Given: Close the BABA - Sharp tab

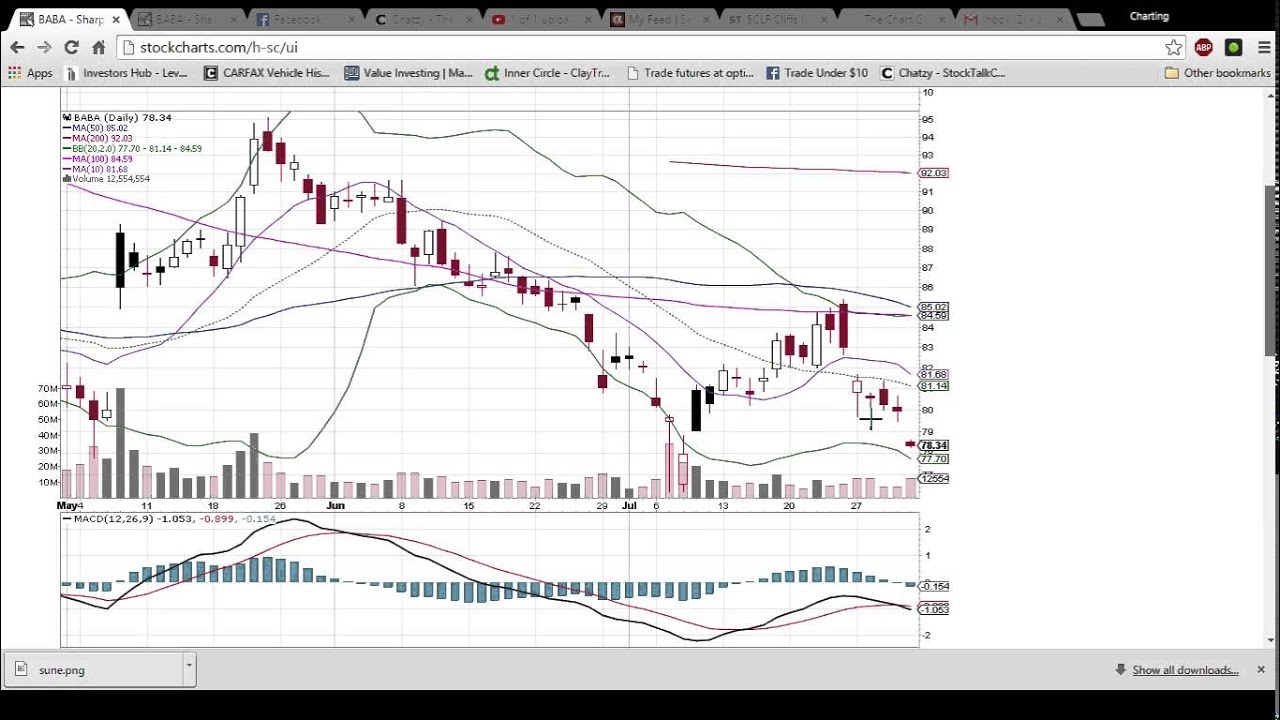Looking at the screenshot, I should (x=116, y=19).
